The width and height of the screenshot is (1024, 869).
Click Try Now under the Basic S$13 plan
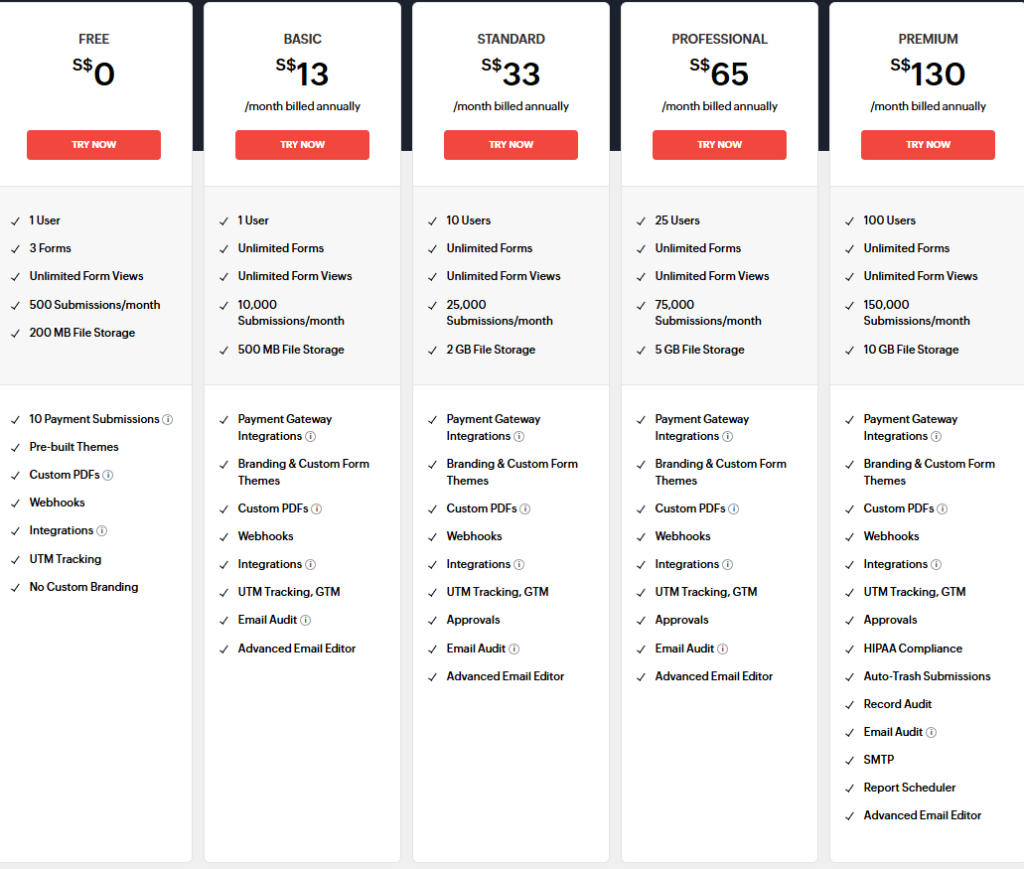point(302,145)
